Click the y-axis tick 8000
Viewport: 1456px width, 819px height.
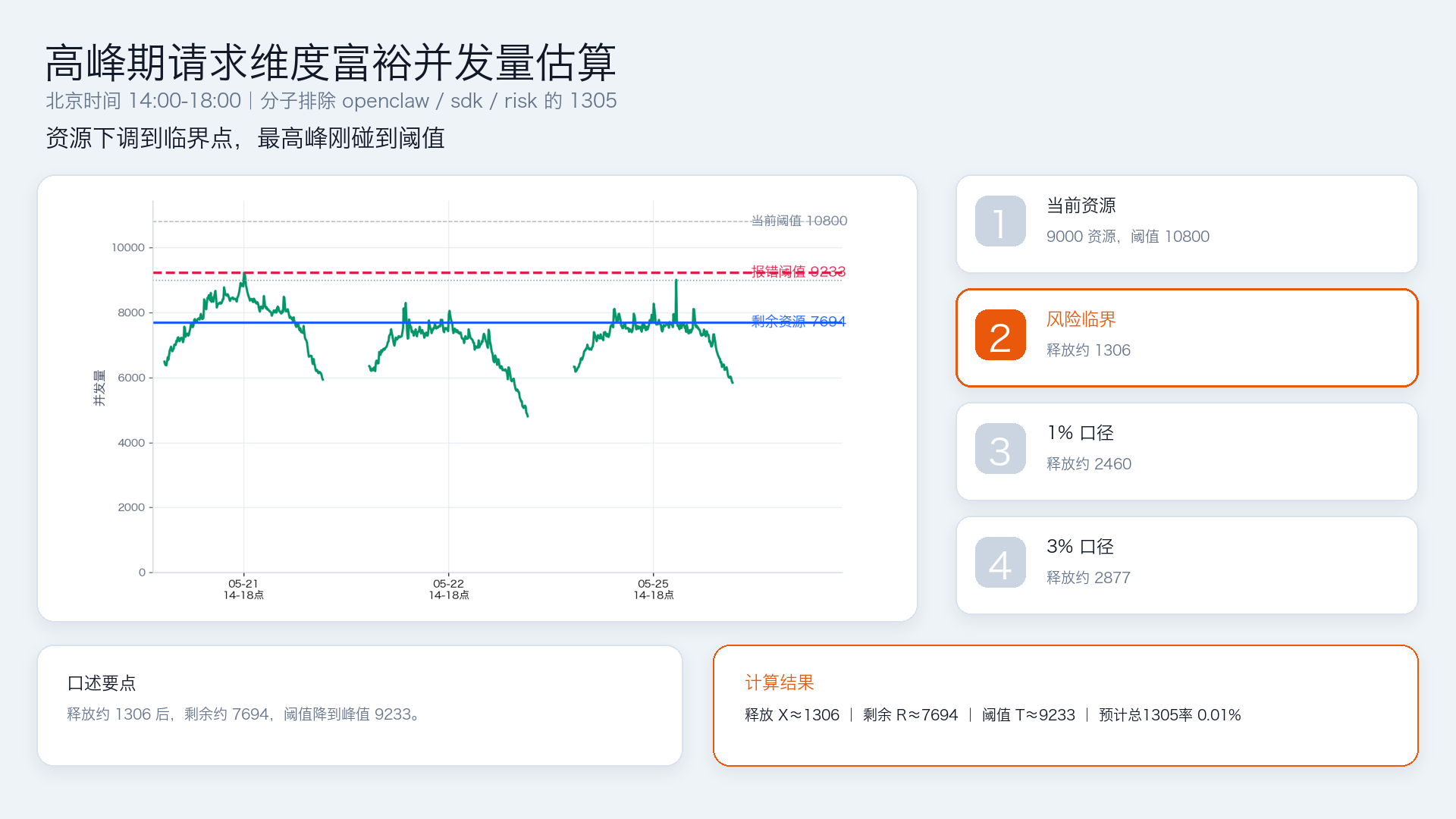(131, 313)
